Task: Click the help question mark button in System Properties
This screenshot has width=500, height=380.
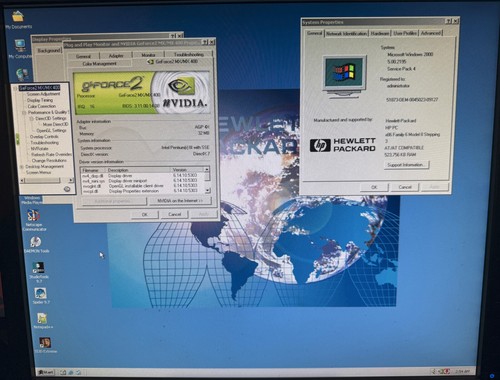Action: pos(449,21)
